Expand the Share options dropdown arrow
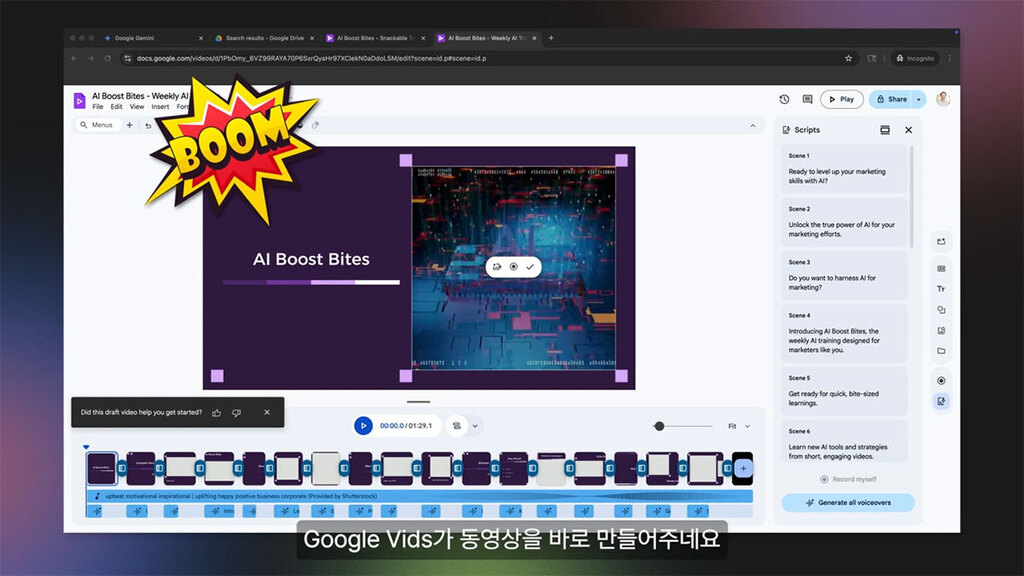The image size is (1024, 576). click(x=919, y=99)
